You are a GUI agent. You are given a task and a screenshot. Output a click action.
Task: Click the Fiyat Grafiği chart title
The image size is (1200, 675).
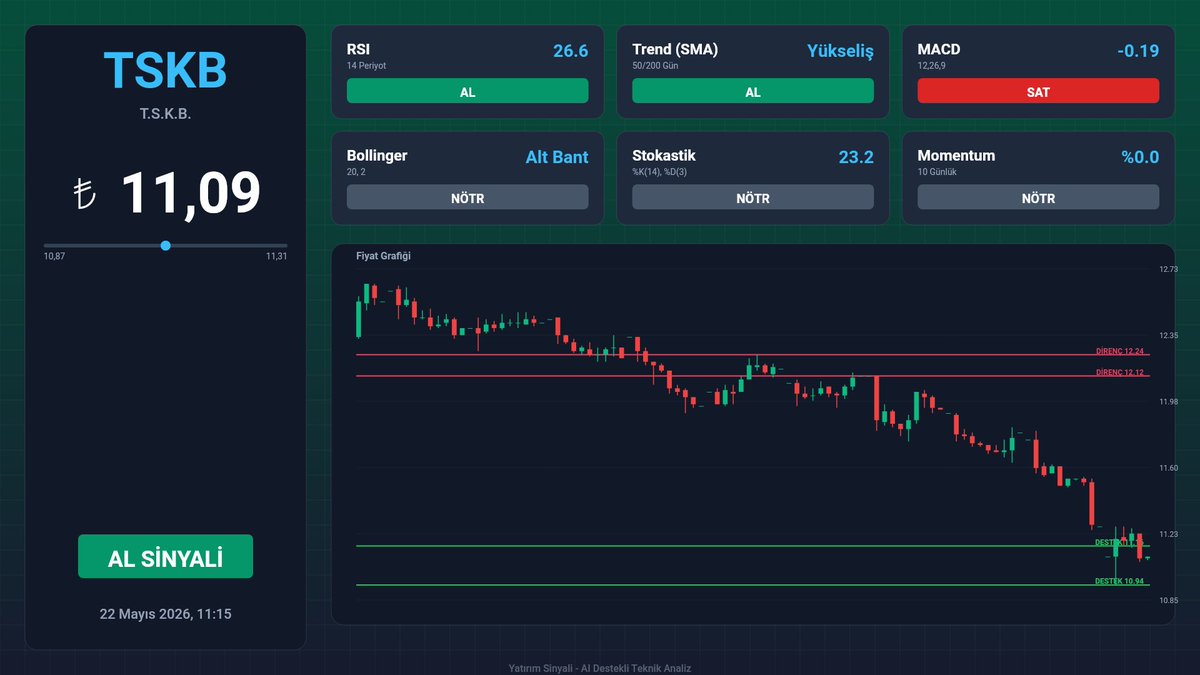click(x=383, y=256)
